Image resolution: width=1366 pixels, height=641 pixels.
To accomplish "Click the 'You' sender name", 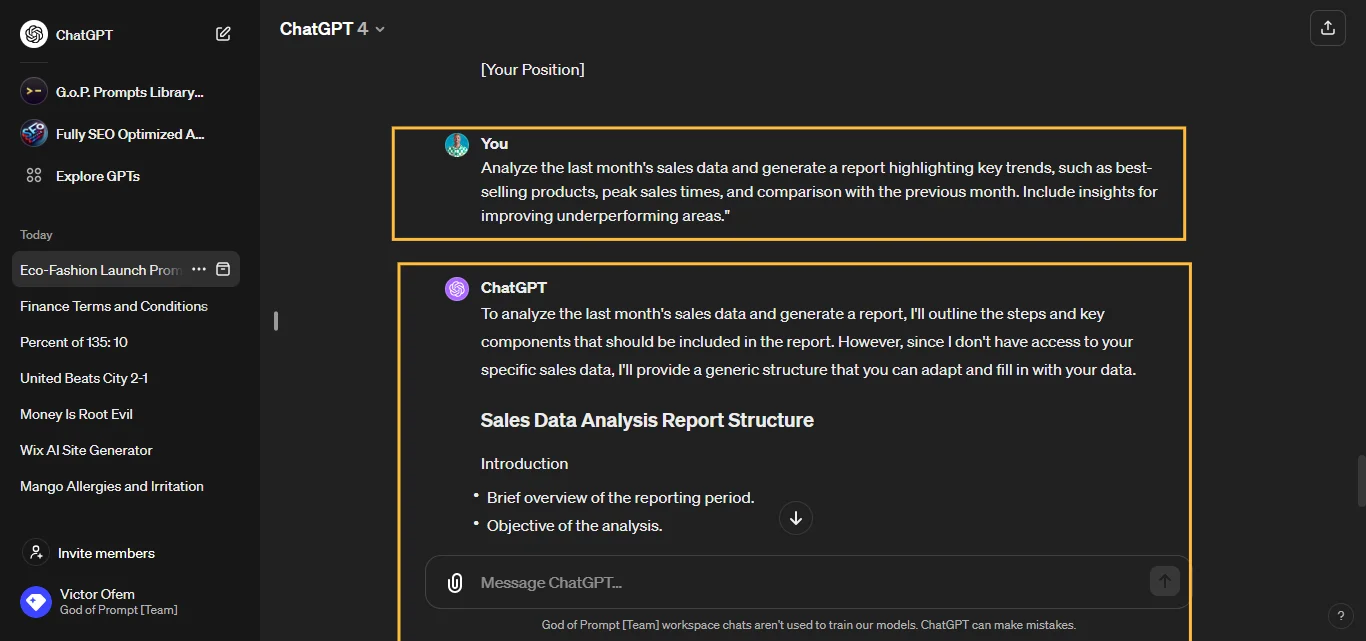I will pos(494,144).
